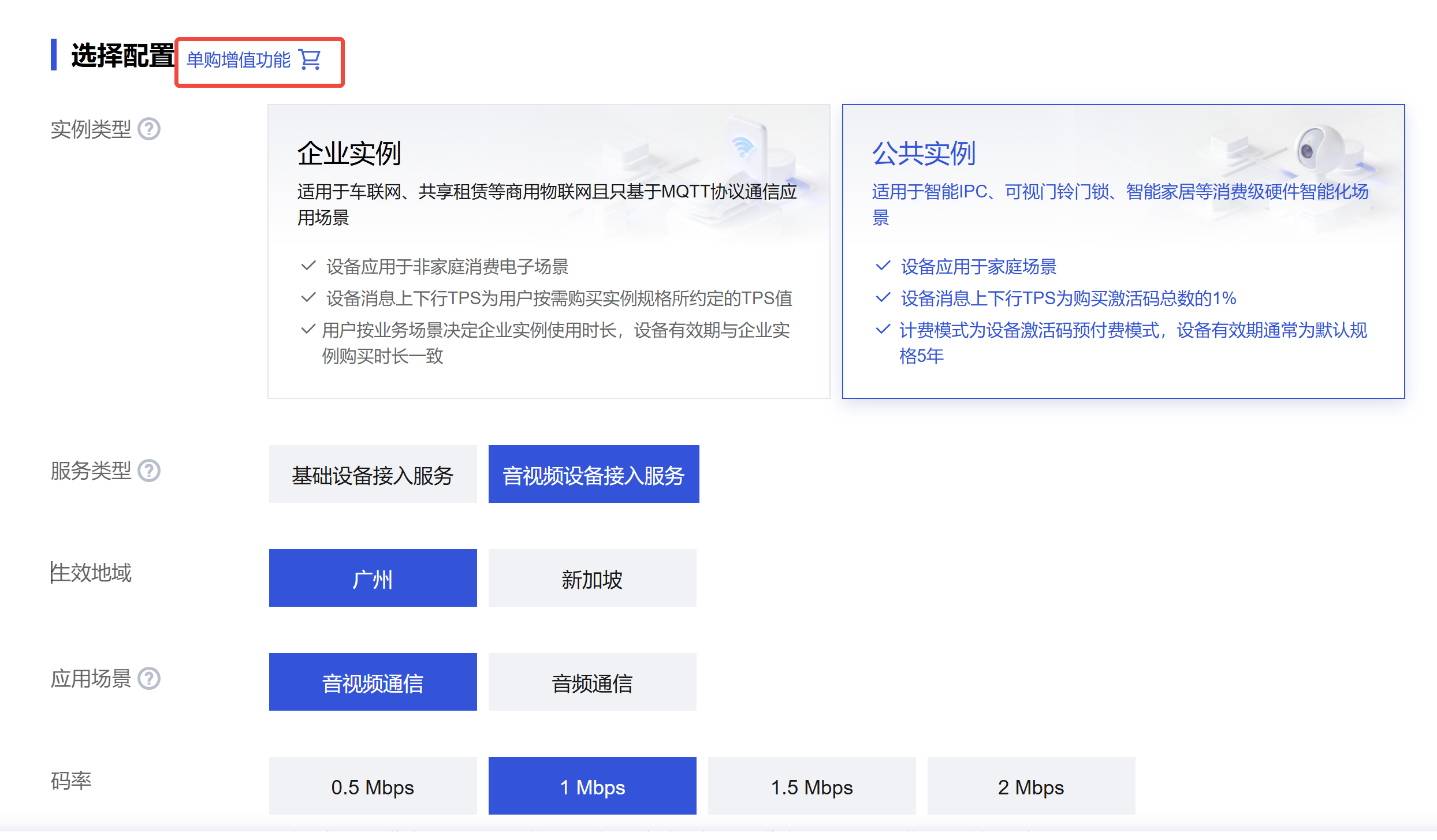This screenshot has height=840, width=1437.
Task: Pick 音频通信 application scenario
Action: click(x=592, y=682)
